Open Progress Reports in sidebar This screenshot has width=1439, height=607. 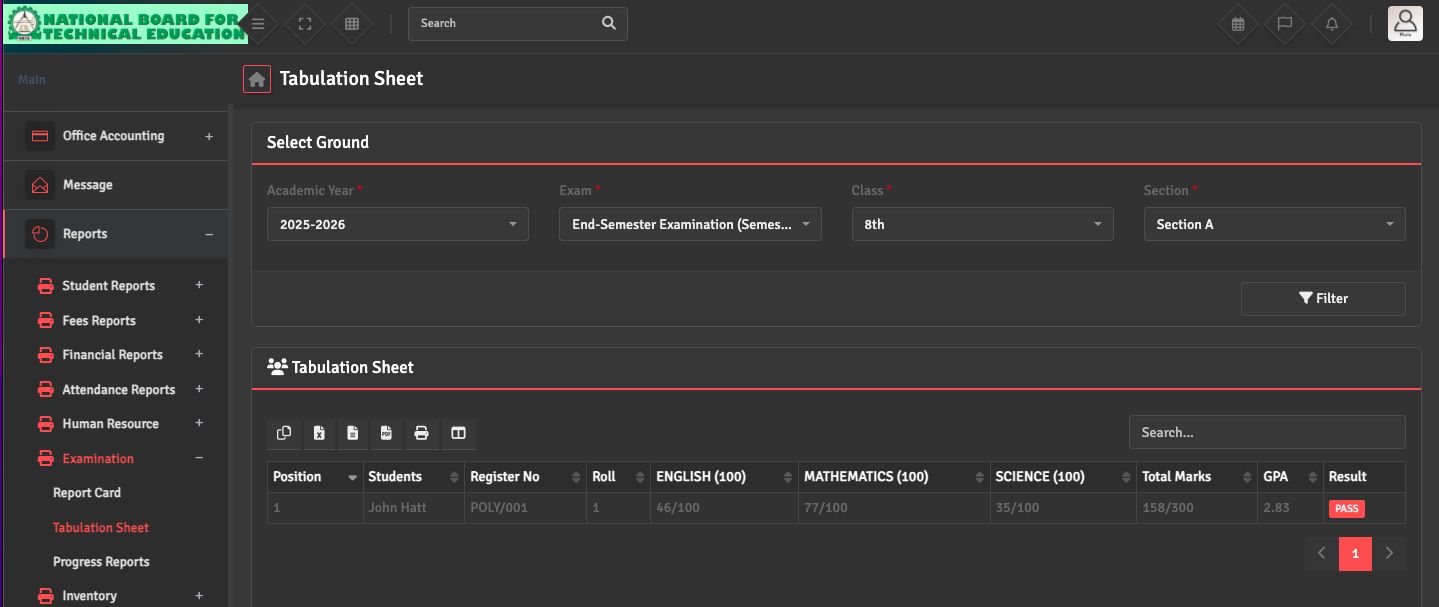tap(101, 562)
